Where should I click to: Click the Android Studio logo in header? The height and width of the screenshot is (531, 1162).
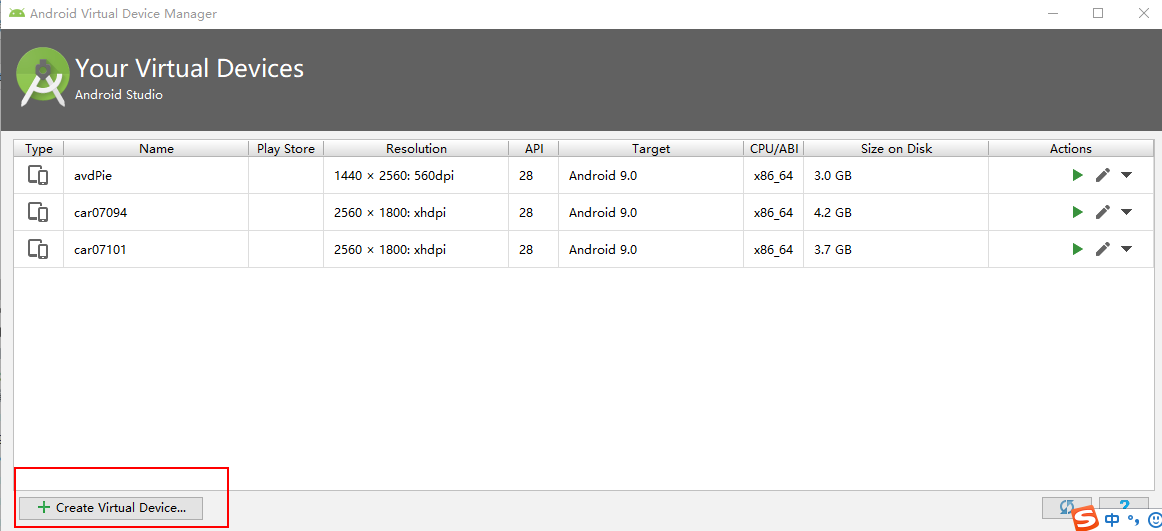[x=43, y=79]
